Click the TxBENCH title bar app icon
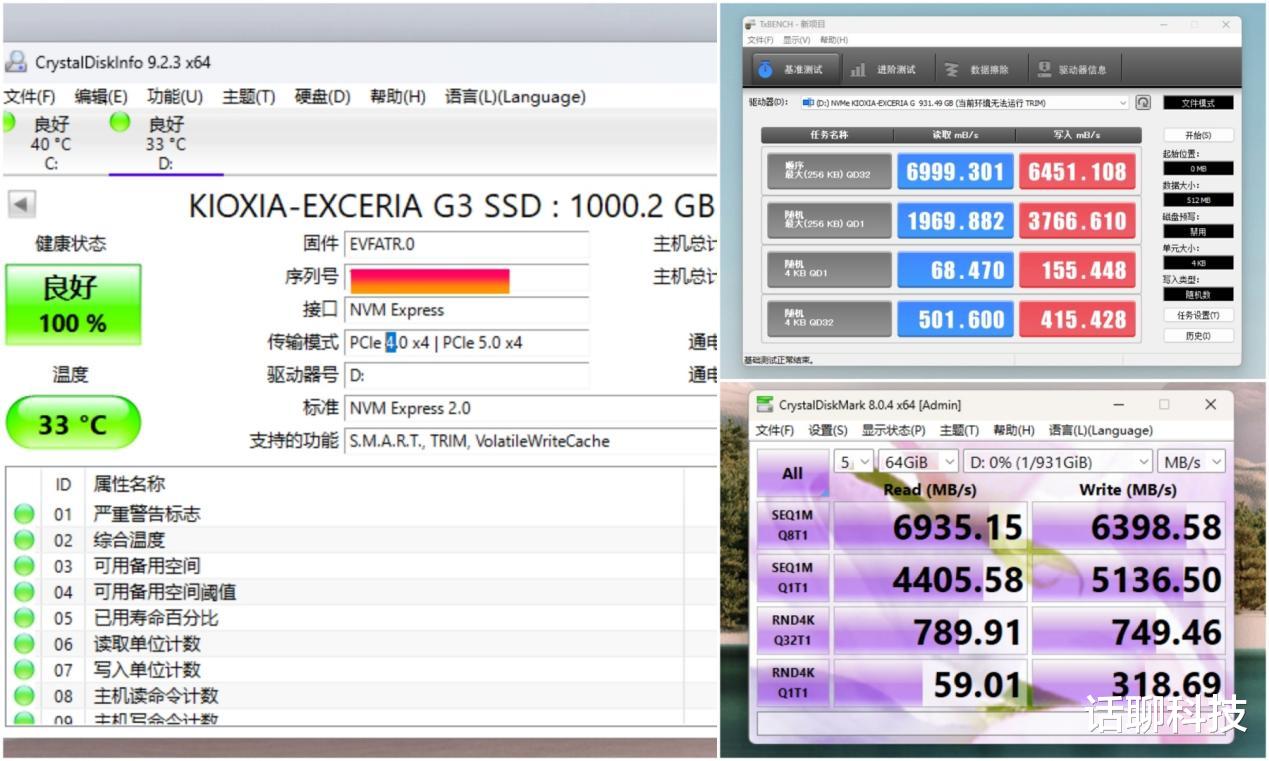The image size is (1269, 761). point(752,24)
